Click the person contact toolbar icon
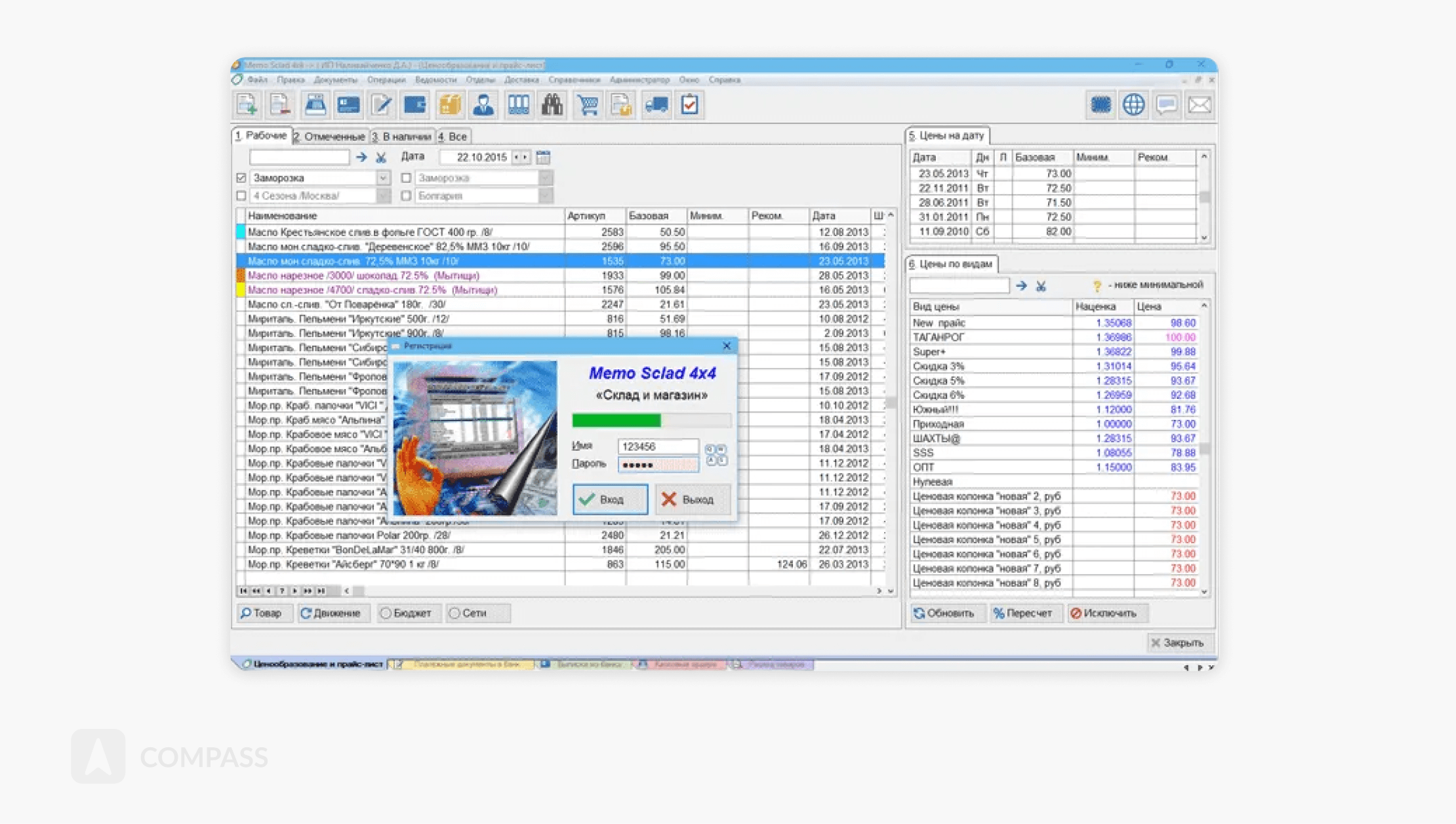 pos(483,105)
